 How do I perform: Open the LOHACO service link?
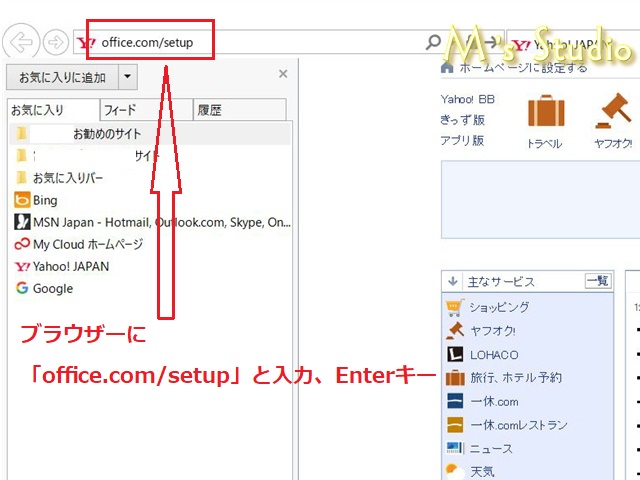[494, 355]
